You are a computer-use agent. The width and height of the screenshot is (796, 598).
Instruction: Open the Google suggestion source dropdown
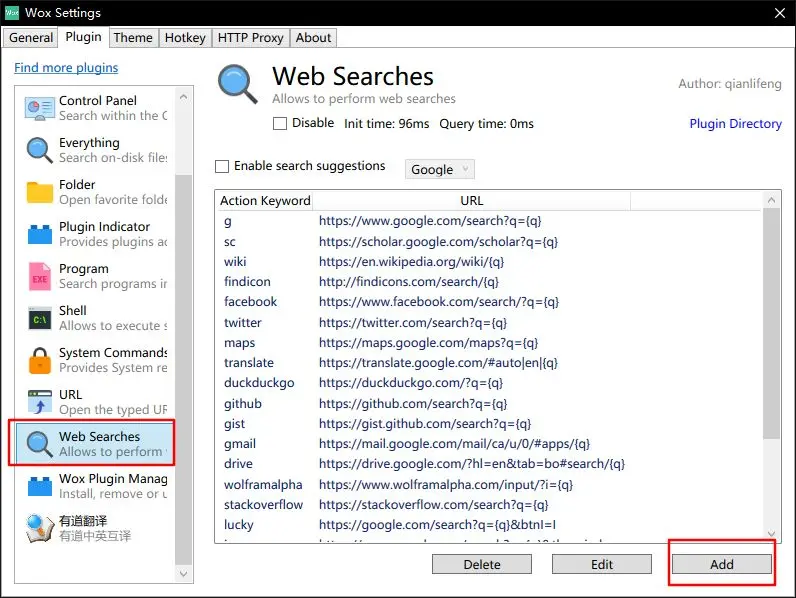point(440,169)
